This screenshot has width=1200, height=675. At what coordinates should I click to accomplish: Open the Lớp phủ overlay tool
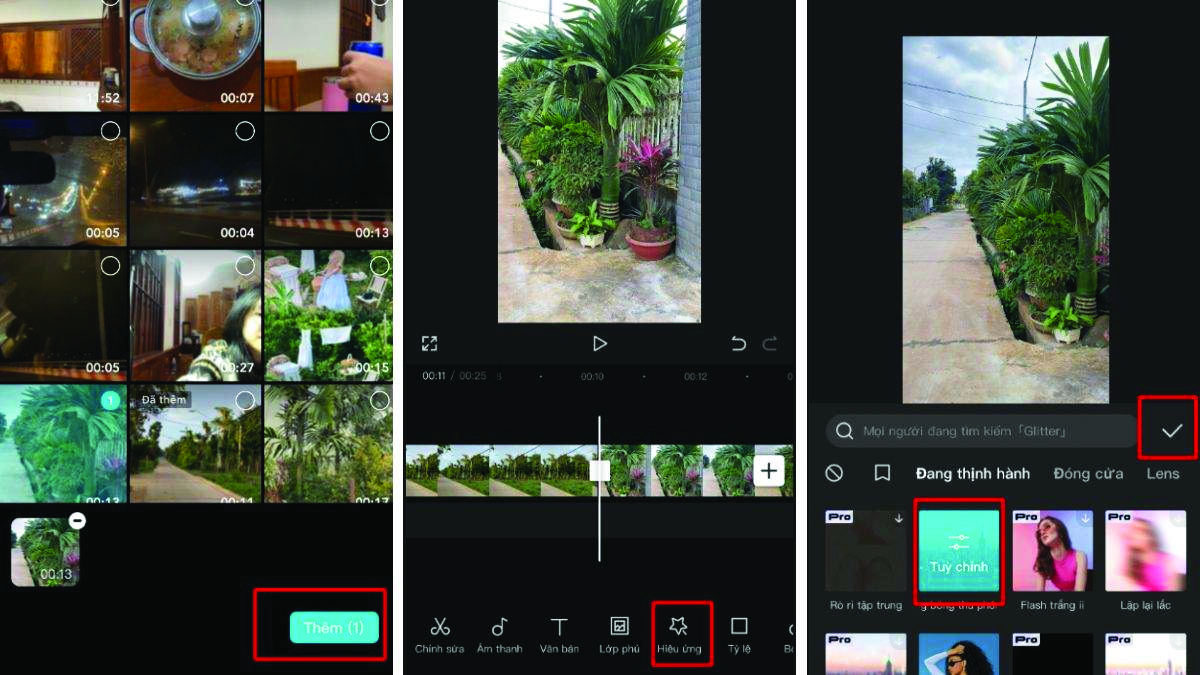(619, 635)
